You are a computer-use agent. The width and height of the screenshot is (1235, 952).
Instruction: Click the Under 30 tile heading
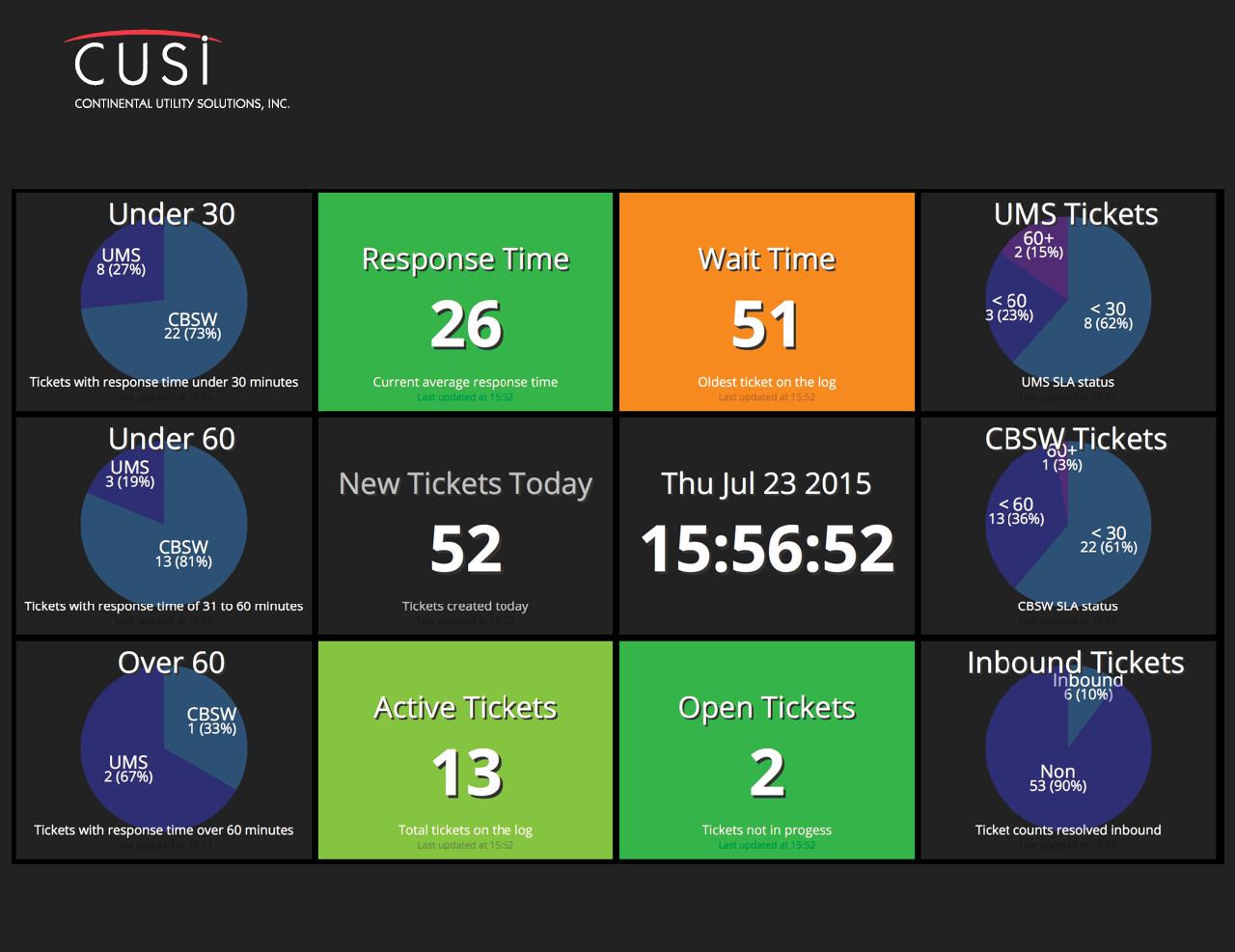(x=171, y=214)
